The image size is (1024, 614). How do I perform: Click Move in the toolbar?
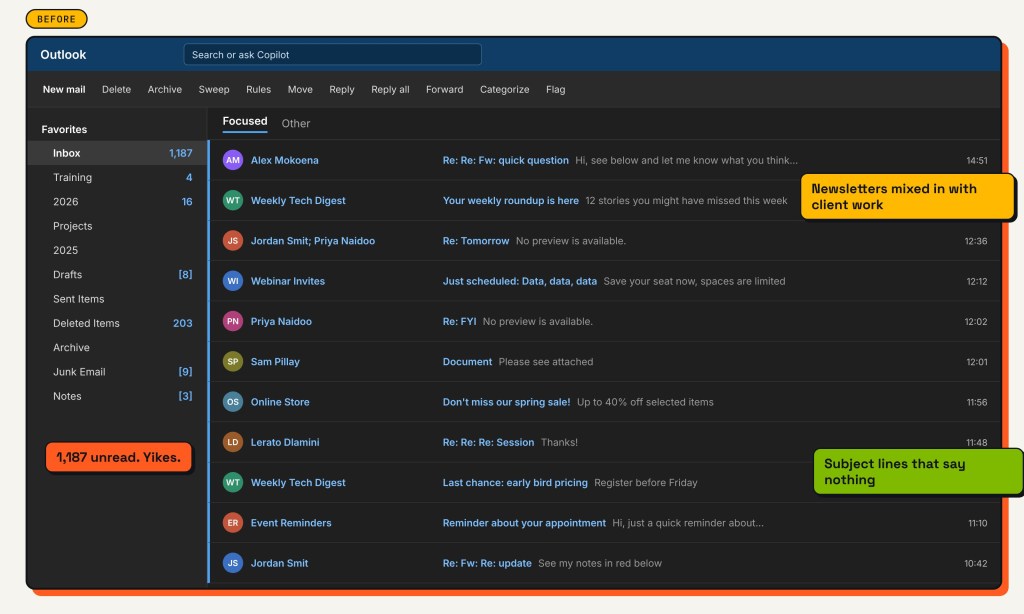(300, 89)
